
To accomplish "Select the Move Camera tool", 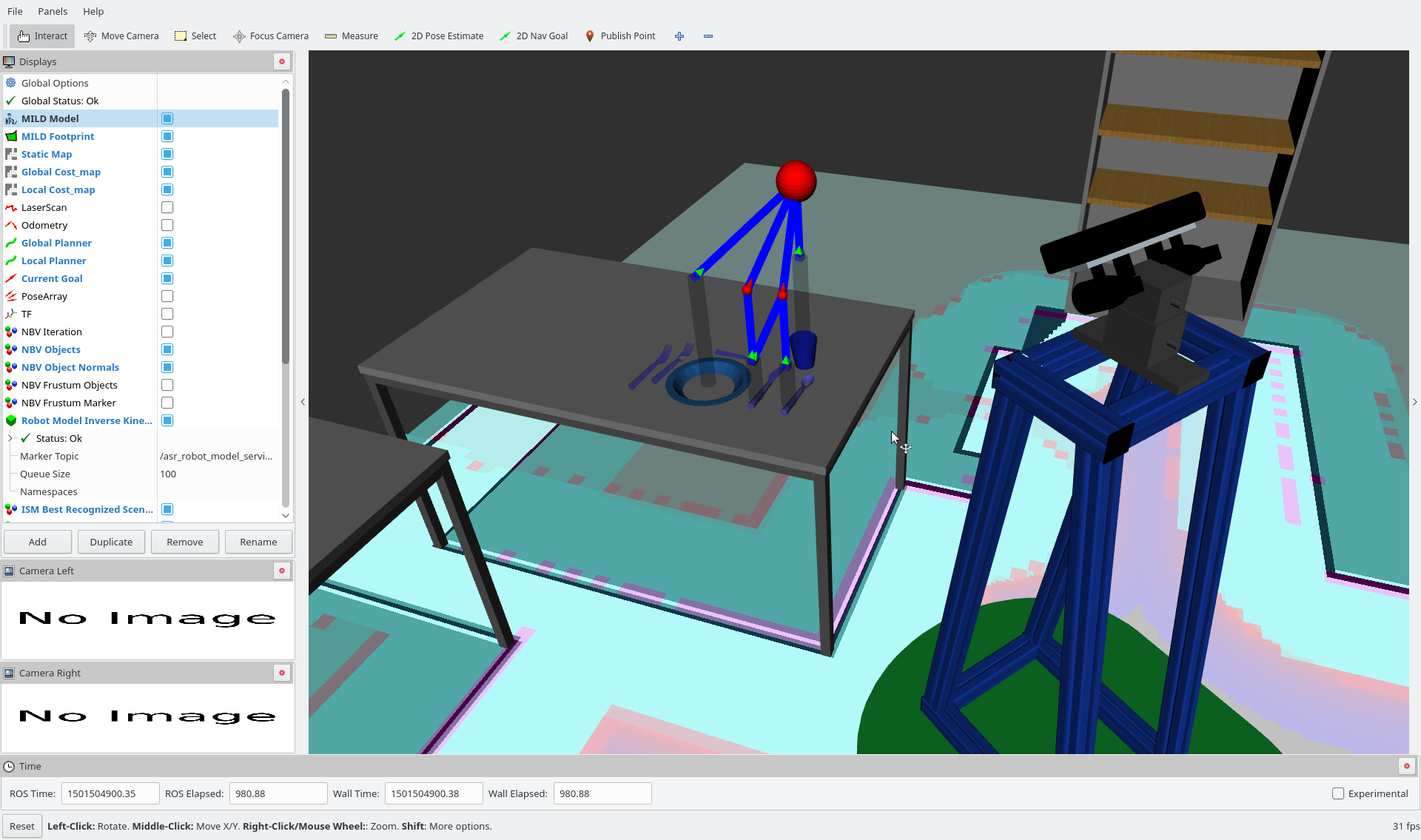I will [x=121, y=36].
